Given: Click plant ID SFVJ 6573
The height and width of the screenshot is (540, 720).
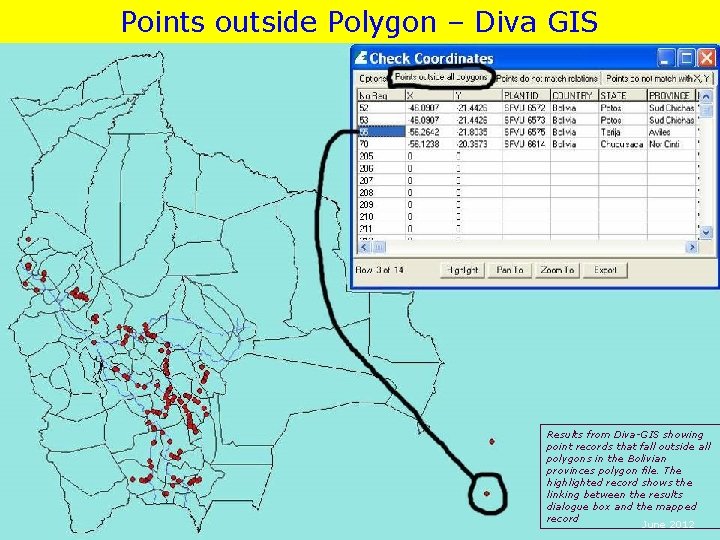Looking at the screenshot, I should pyautogui.click(x=525, y=120).
